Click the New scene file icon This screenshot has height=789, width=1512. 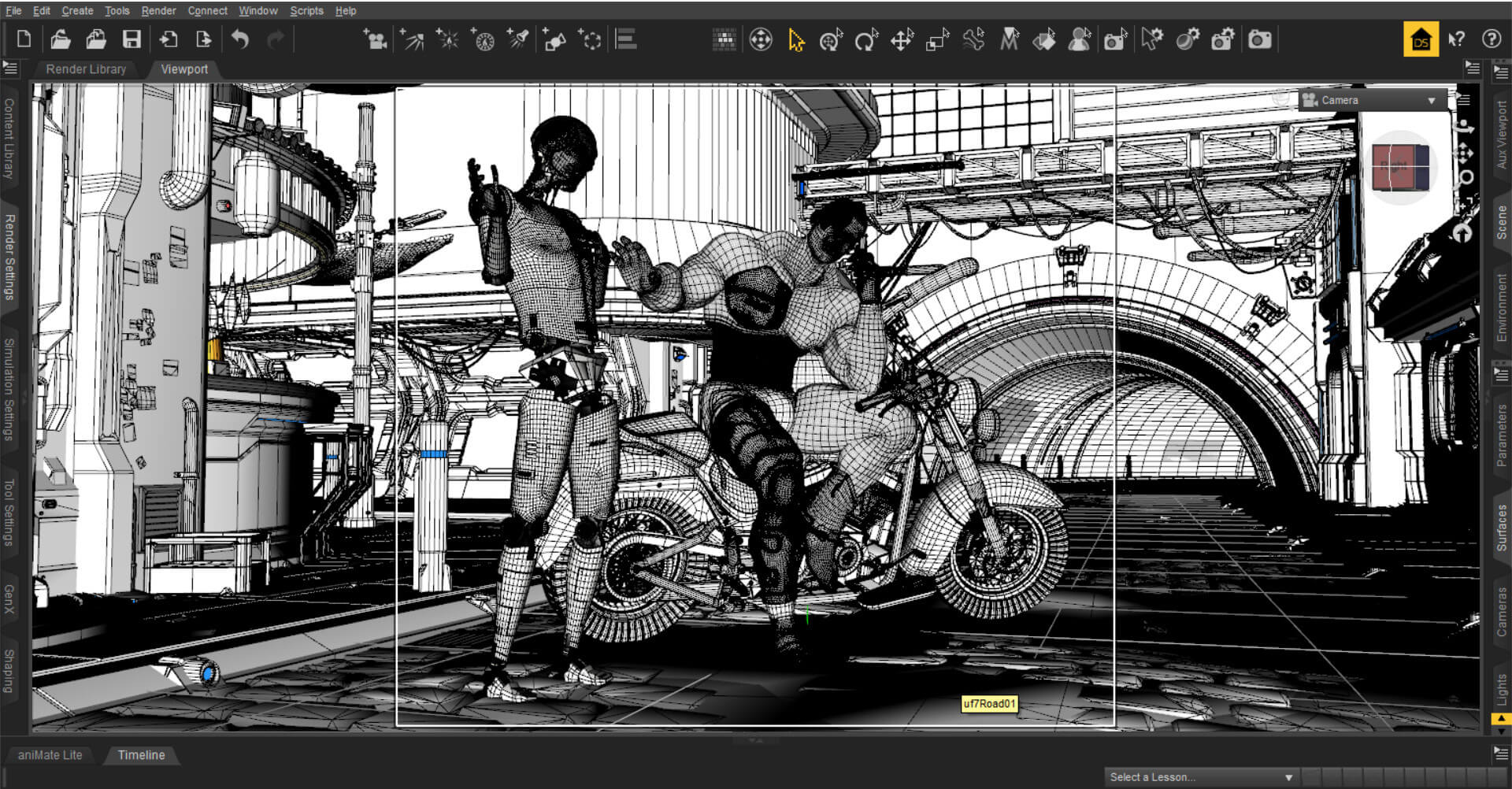(24, 39)
